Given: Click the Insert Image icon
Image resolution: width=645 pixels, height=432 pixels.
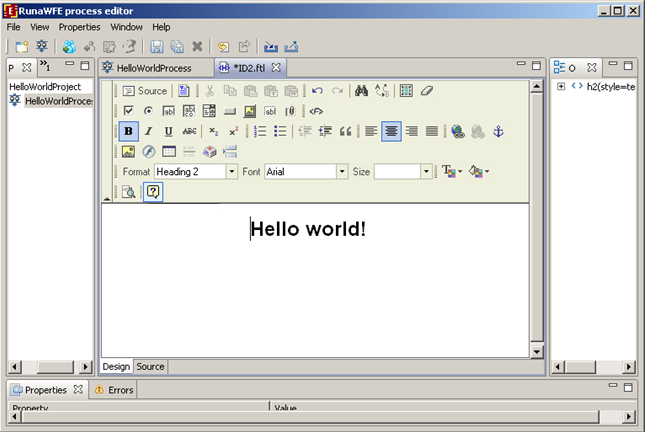Looking at the screenshot, I should [128, 152].
